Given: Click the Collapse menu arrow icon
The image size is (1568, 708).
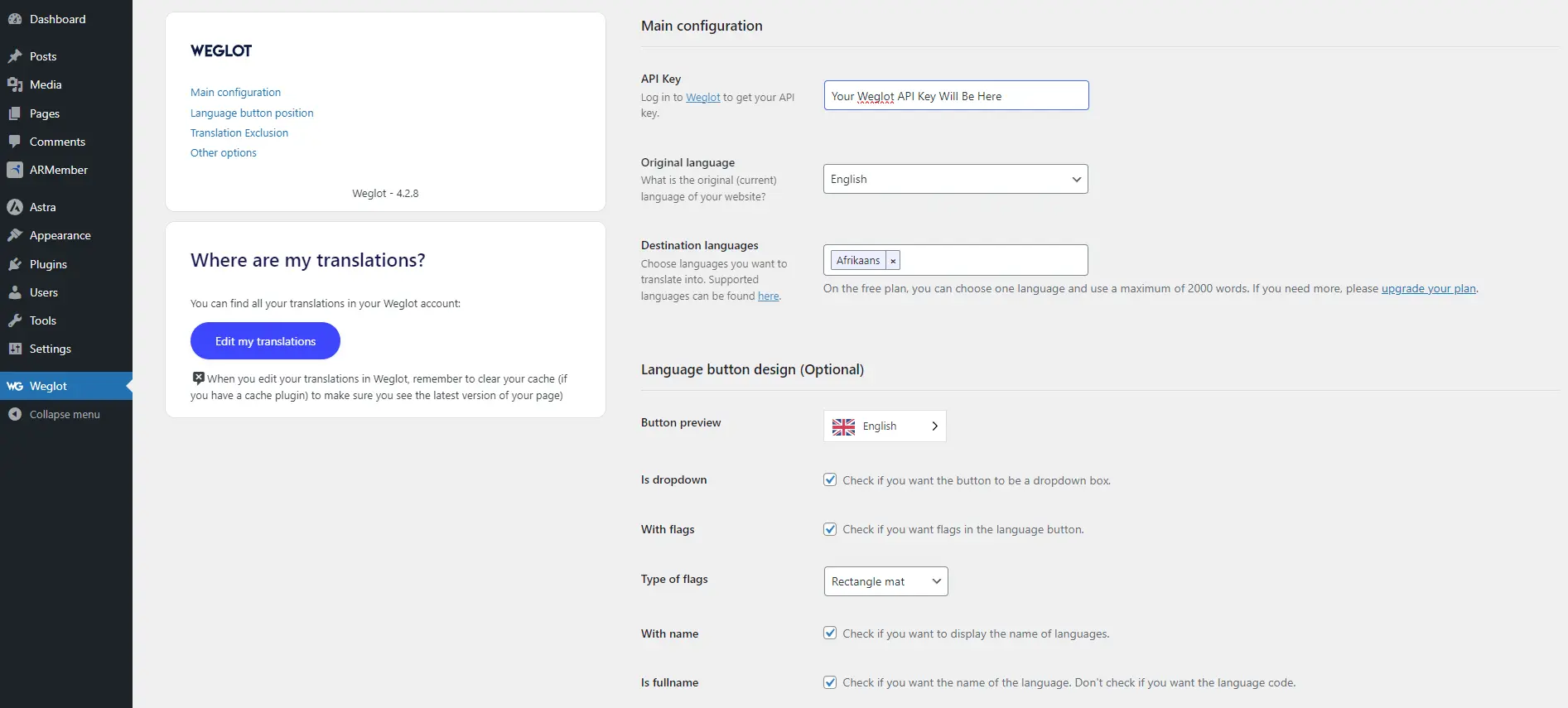Looking at the screenshot, I should pos(15,414).
